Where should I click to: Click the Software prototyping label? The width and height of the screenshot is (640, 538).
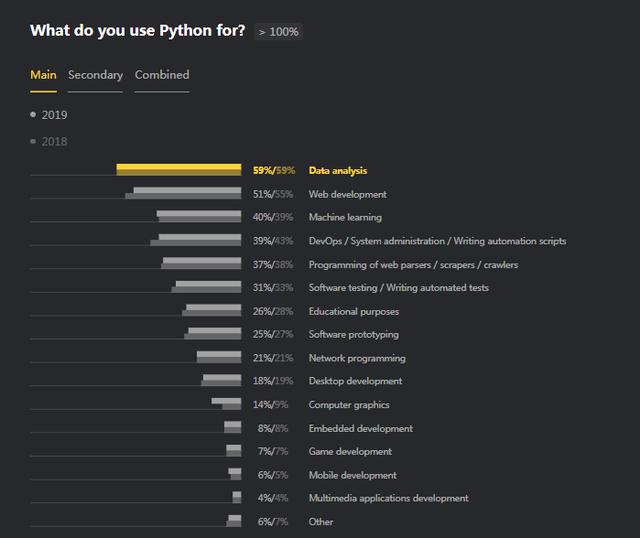point(353,334)
